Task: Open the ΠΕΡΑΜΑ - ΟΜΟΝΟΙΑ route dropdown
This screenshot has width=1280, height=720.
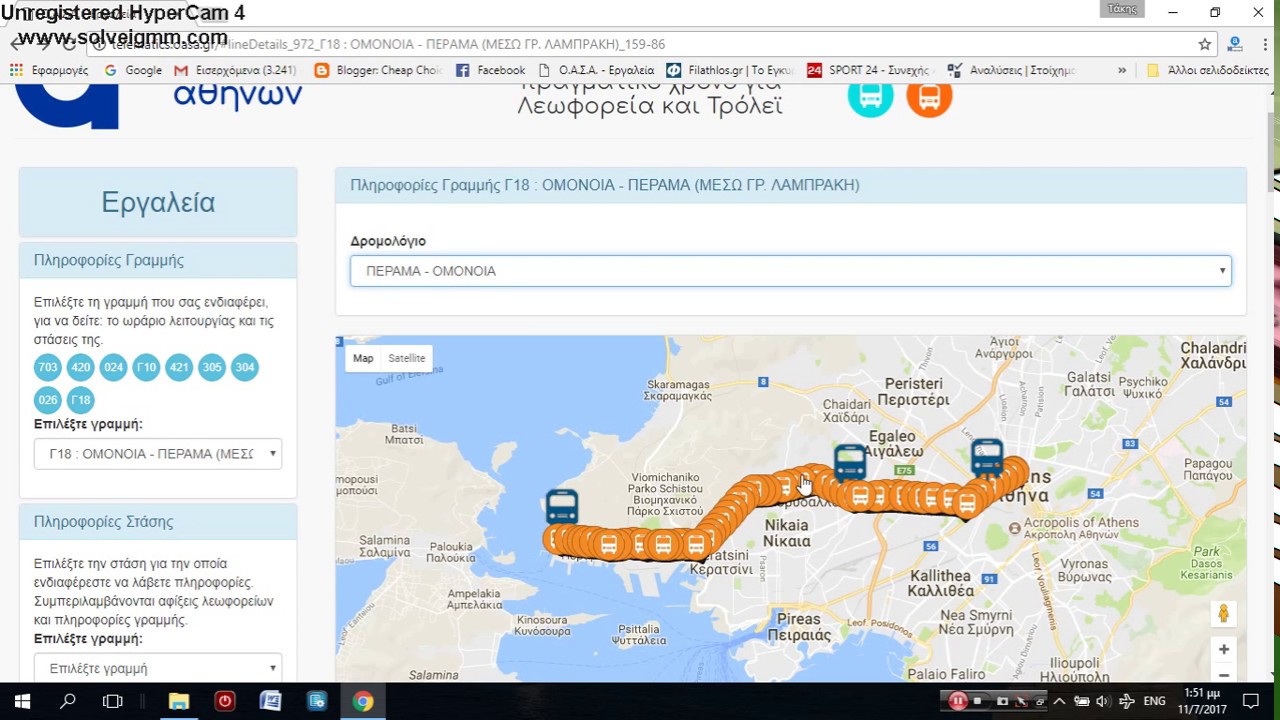Action: (x=790, y=271)
